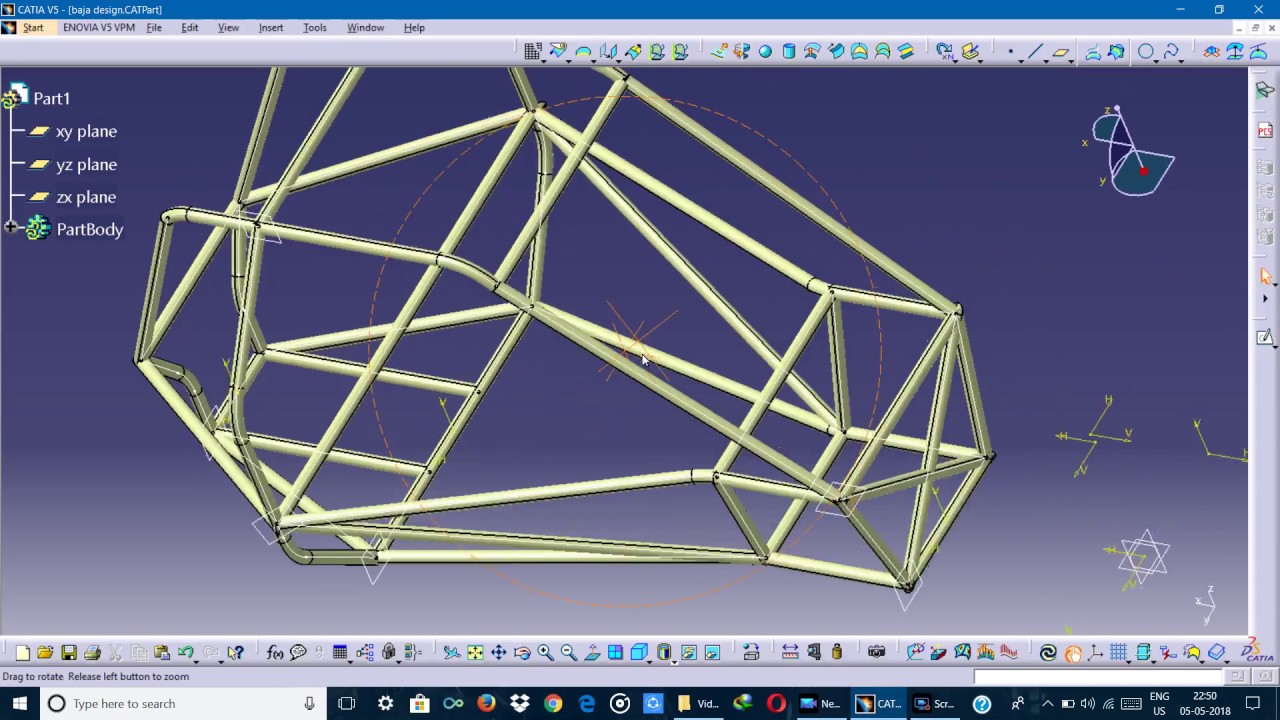The image size is (1280, 720).
Task: Open the Edit menu
Action: (189, 27)
